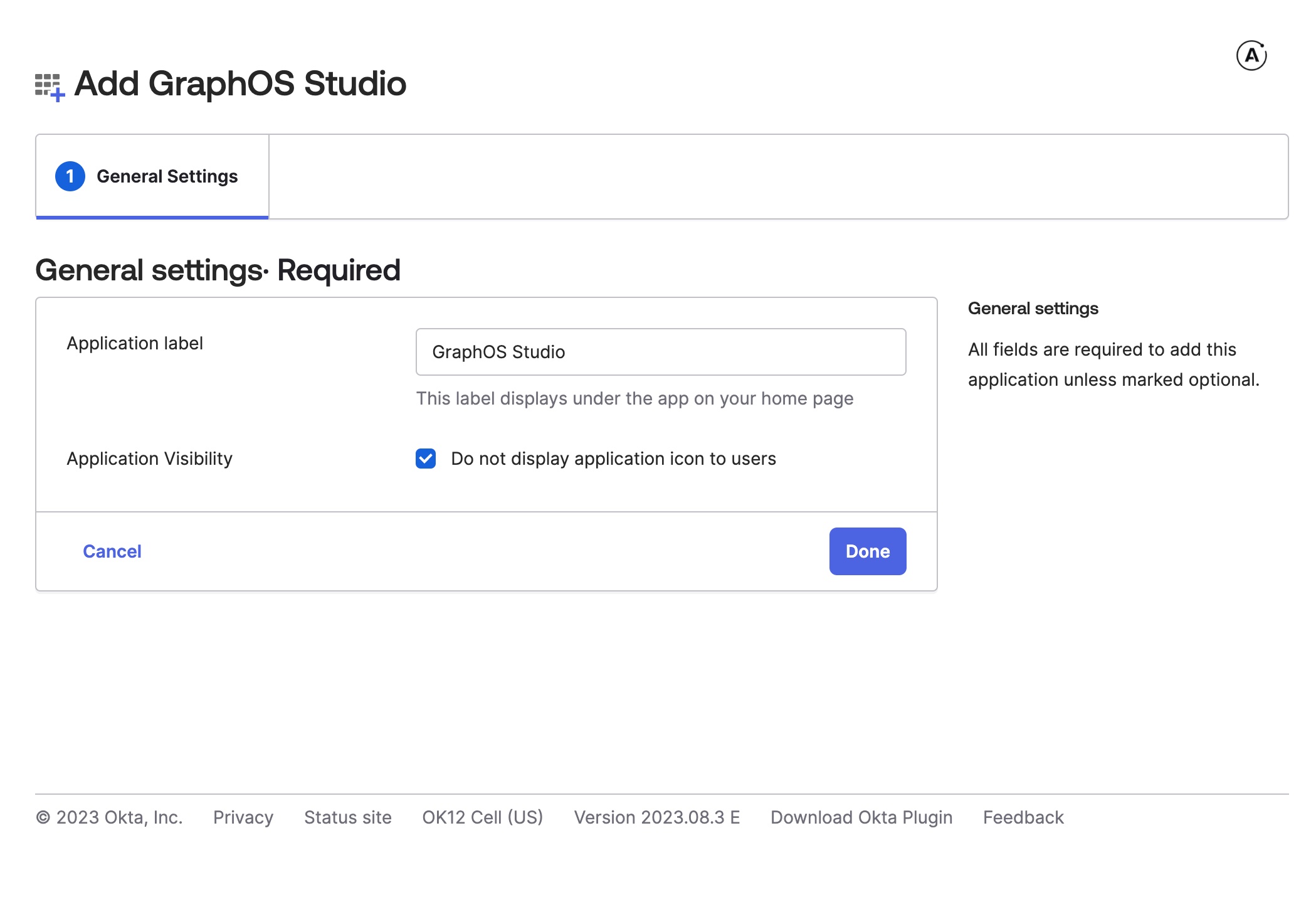Send Feedback via the footer link
The height and width of the screenshot is (902, 1316).
pos(1023,817)
